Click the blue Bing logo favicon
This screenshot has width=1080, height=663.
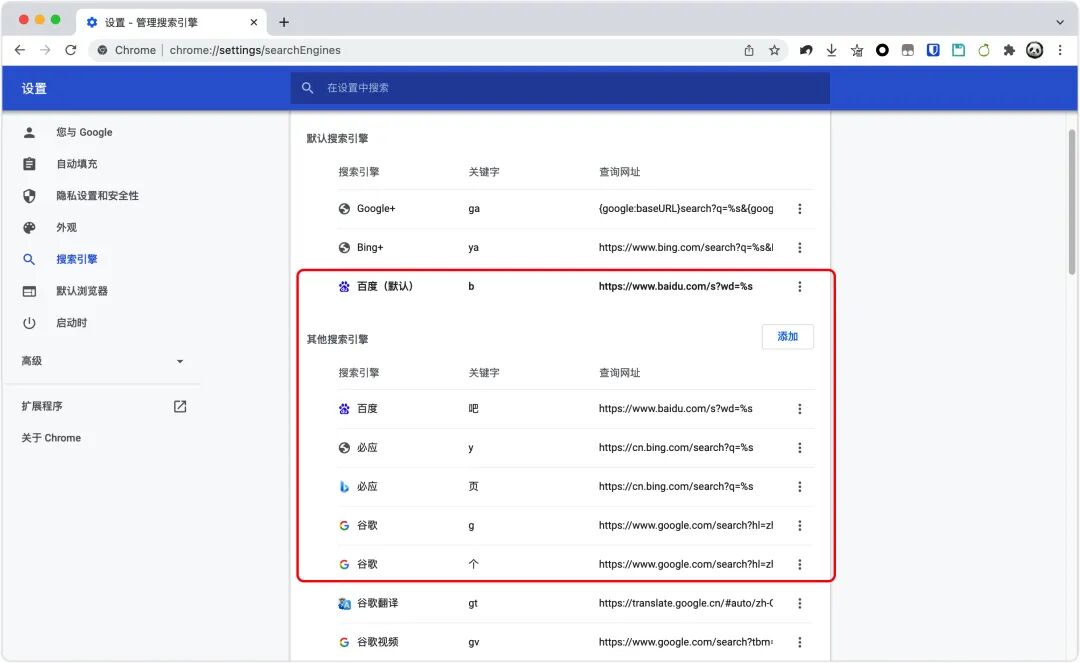click(x=344, y=487)
